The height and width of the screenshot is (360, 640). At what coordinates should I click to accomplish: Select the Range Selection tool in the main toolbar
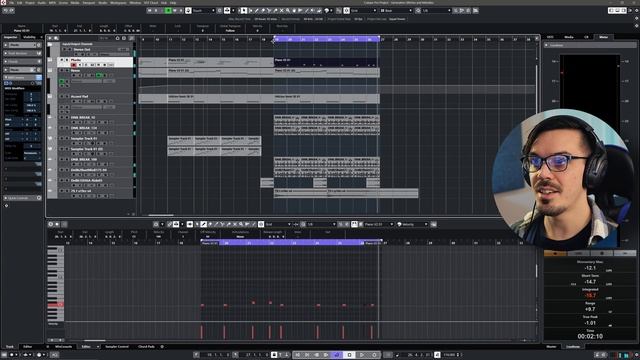point(251,11)
